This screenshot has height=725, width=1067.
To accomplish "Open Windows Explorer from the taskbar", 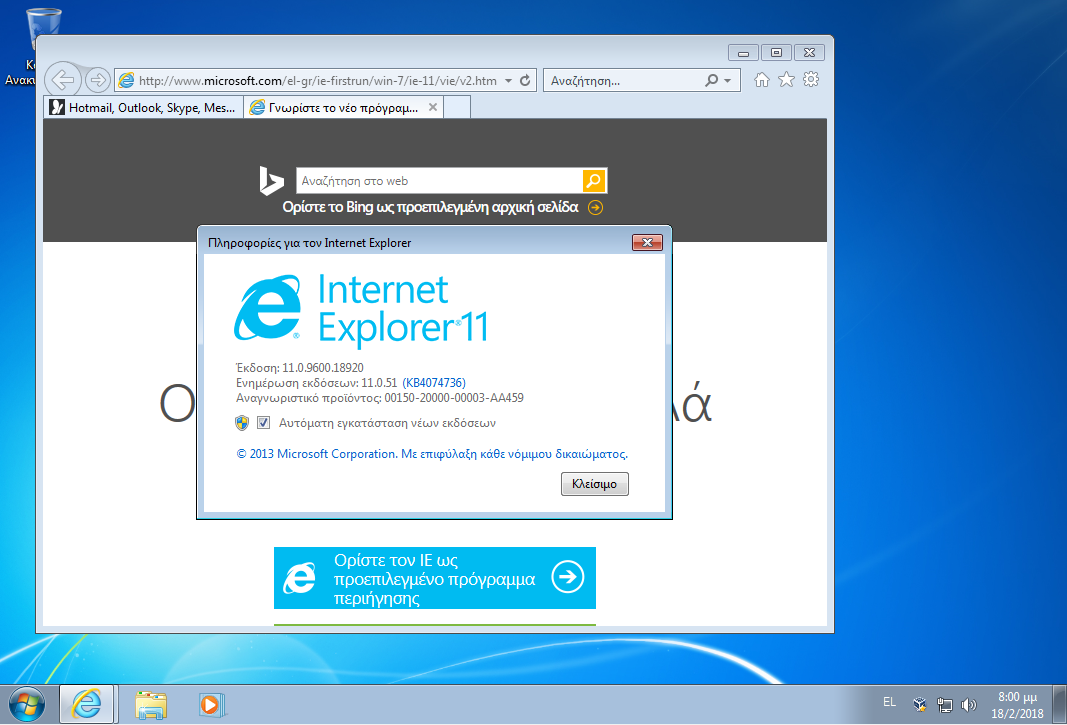I will 151,705.
